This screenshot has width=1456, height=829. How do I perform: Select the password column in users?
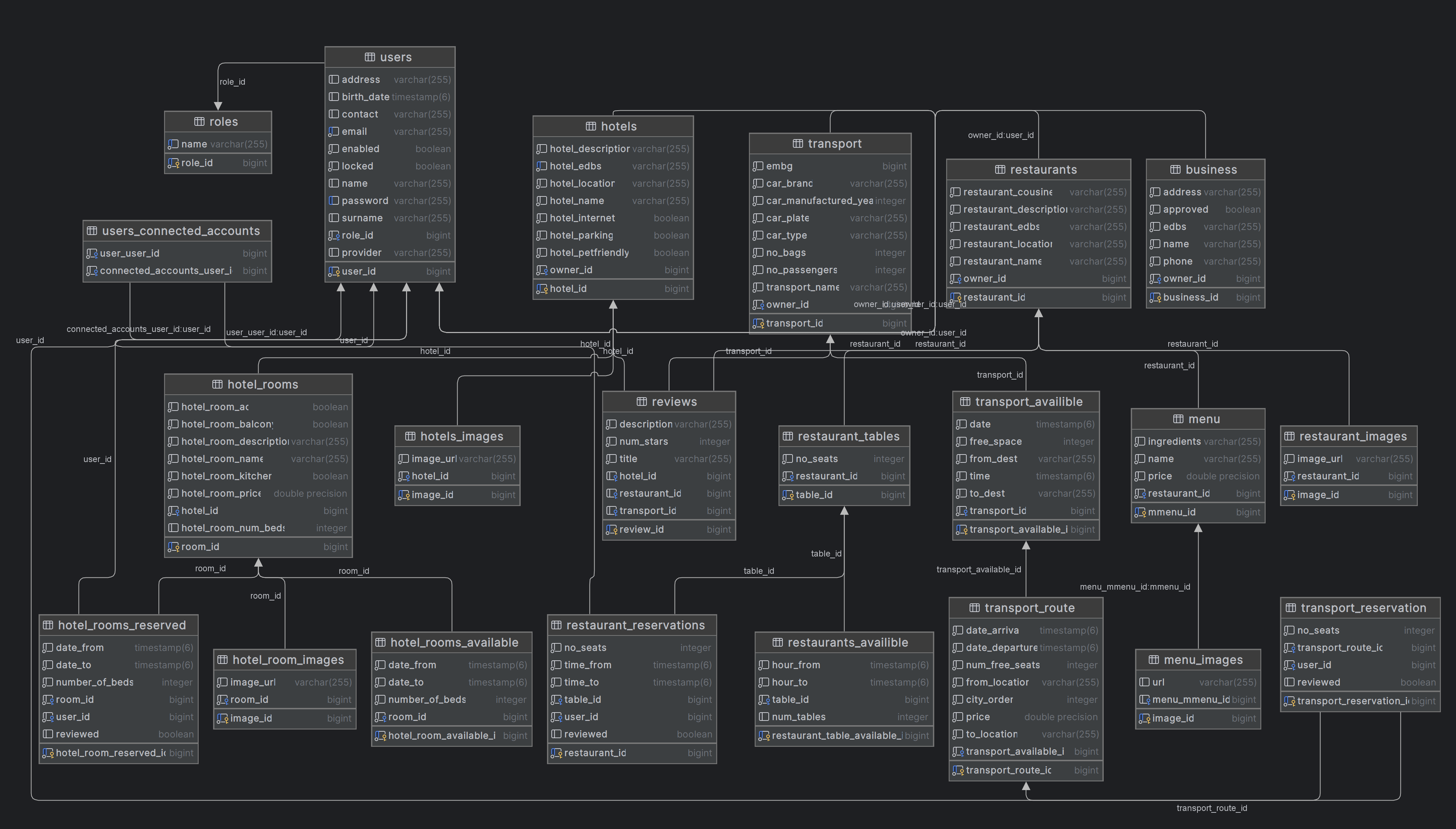click(x=365, y=201)
